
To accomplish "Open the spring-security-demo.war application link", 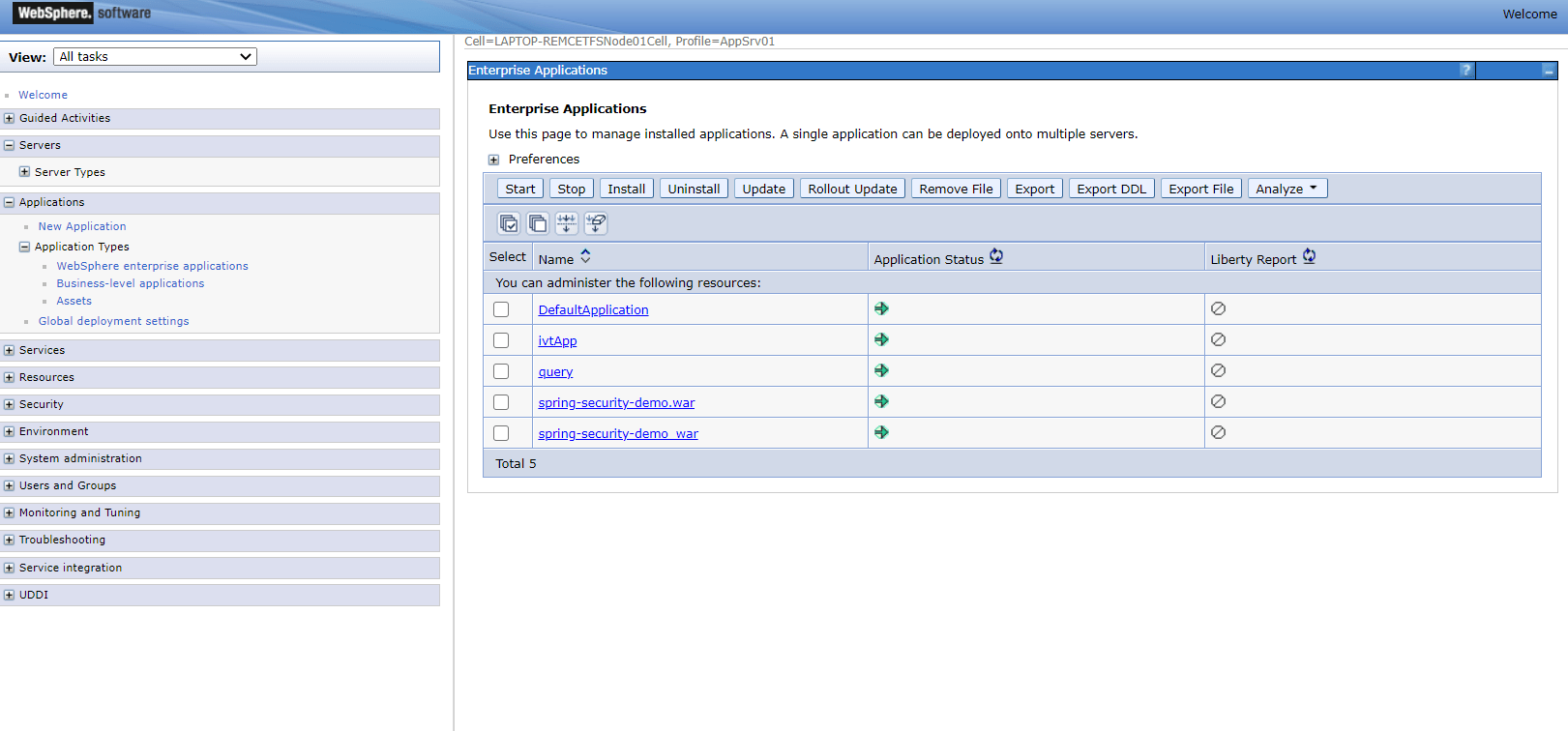I will point(616,402).
